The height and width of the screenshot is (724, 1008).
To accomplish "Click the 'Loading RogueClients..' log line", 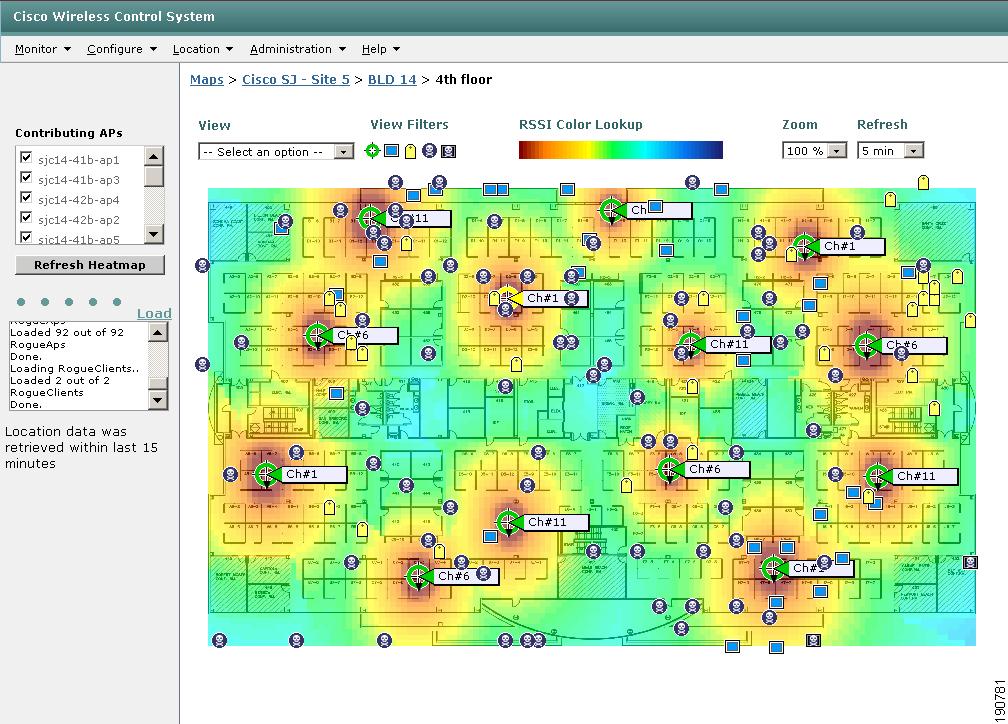I will pos(75,368).
